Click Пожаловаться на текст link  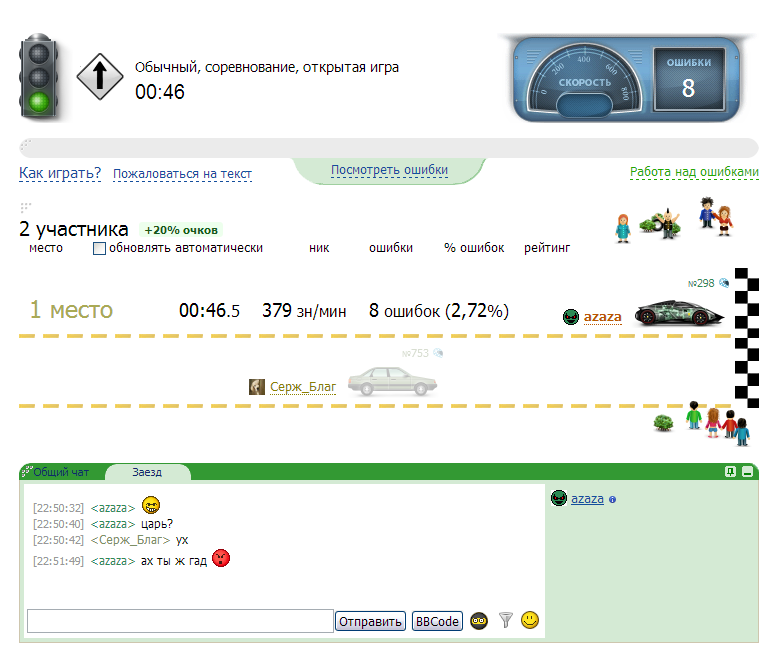pyautogui.click(x=182, y=174)
